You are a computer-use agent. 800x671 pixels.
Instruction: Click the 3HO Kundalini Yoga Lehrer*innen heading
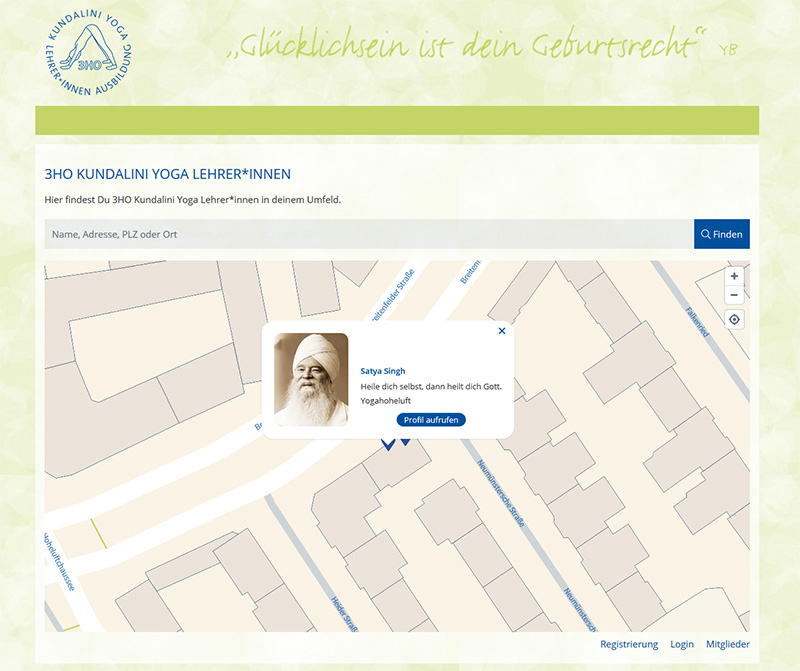[168, 175]
